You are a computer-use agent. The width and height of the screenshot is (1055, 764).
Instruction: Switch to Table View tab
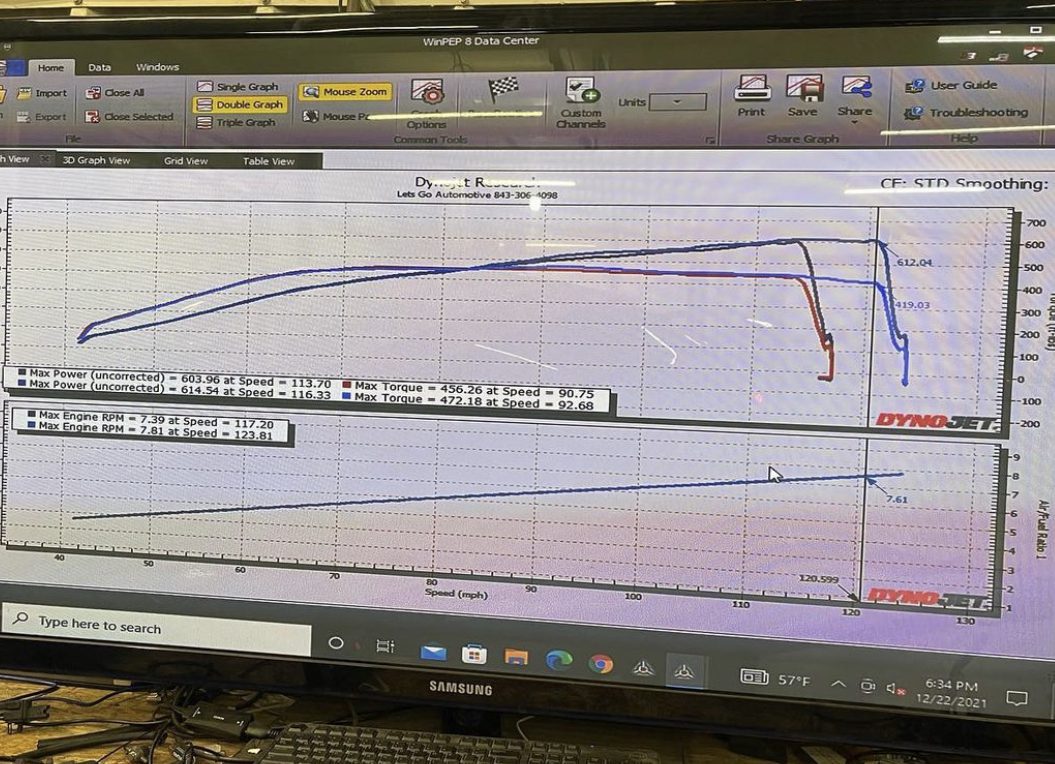(x=268, y=161)
